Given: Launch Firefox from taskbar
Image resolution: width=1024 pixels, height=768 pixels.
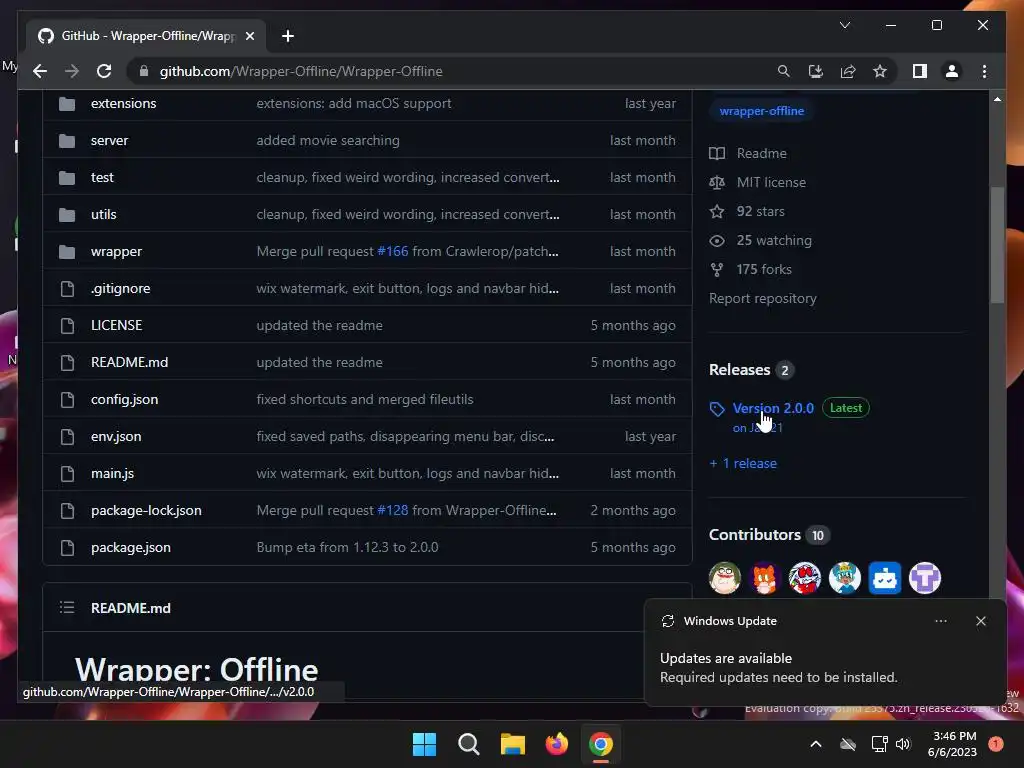Looking at the screenshot, I should tap(556, 744).
